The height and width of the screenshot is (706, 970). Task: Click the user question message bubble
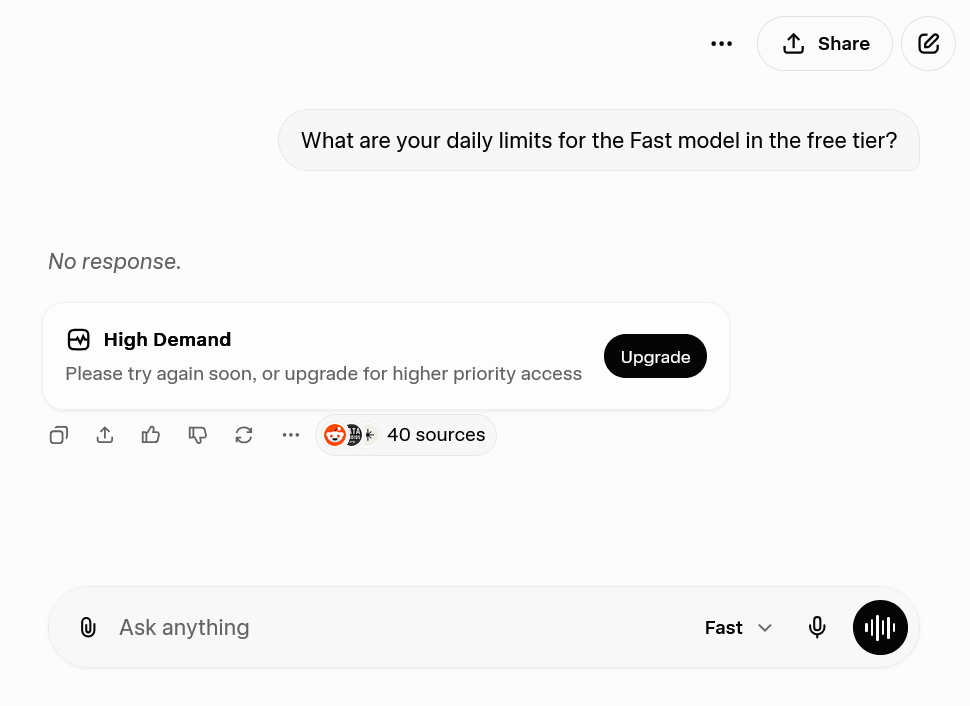pos(598,141)
